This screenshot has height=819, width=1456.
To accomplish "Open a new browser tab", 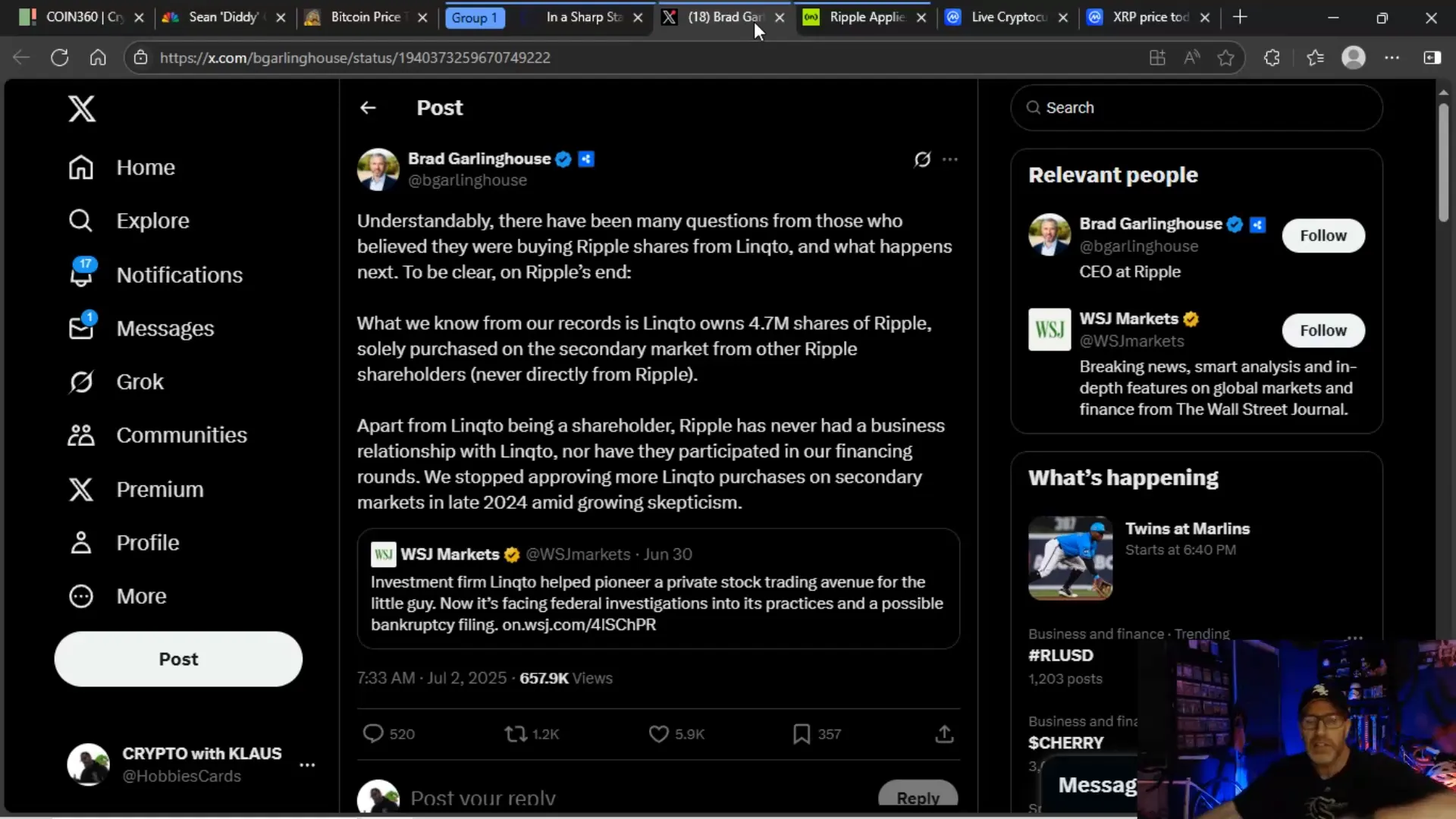I will click(x=1240, y=17).
